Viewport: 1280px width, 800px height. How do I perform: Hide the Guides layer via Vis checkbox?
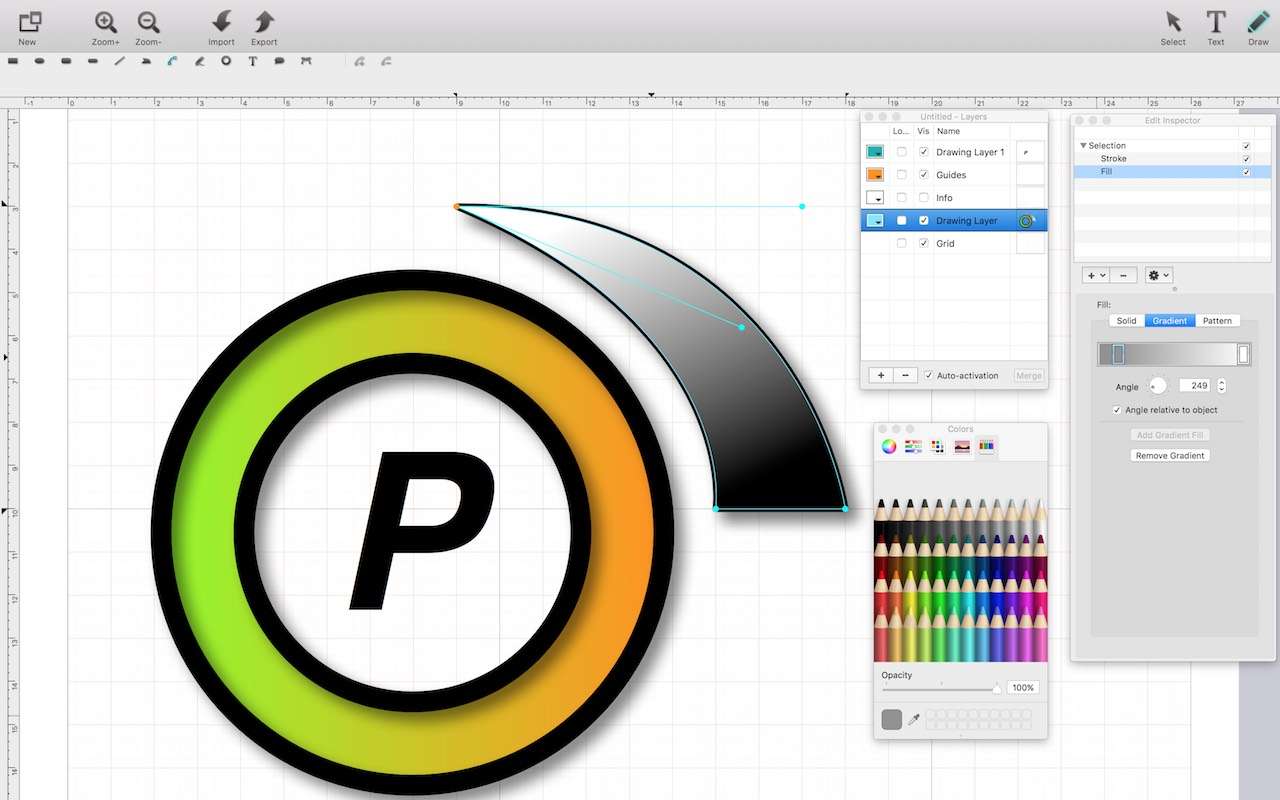(924, 175)
